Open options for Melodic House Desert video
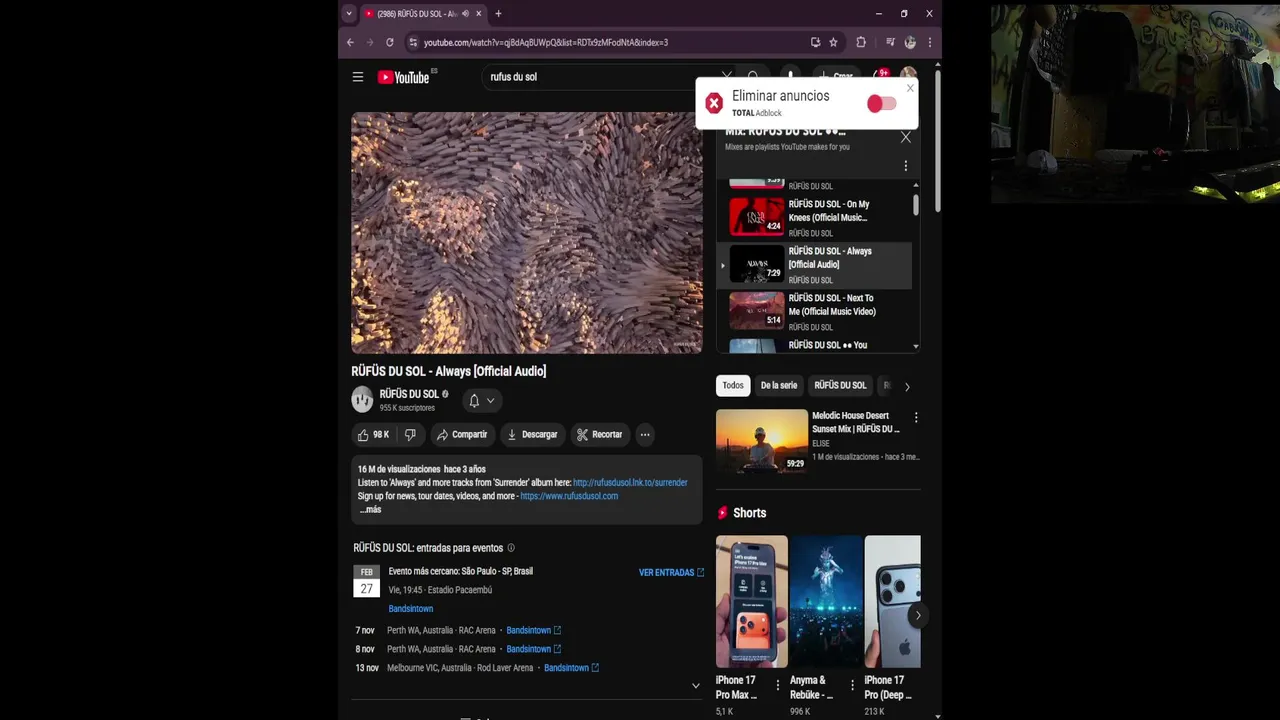Image resolution: width=1280 pixels, height=720 pixels. pos(915,417)
